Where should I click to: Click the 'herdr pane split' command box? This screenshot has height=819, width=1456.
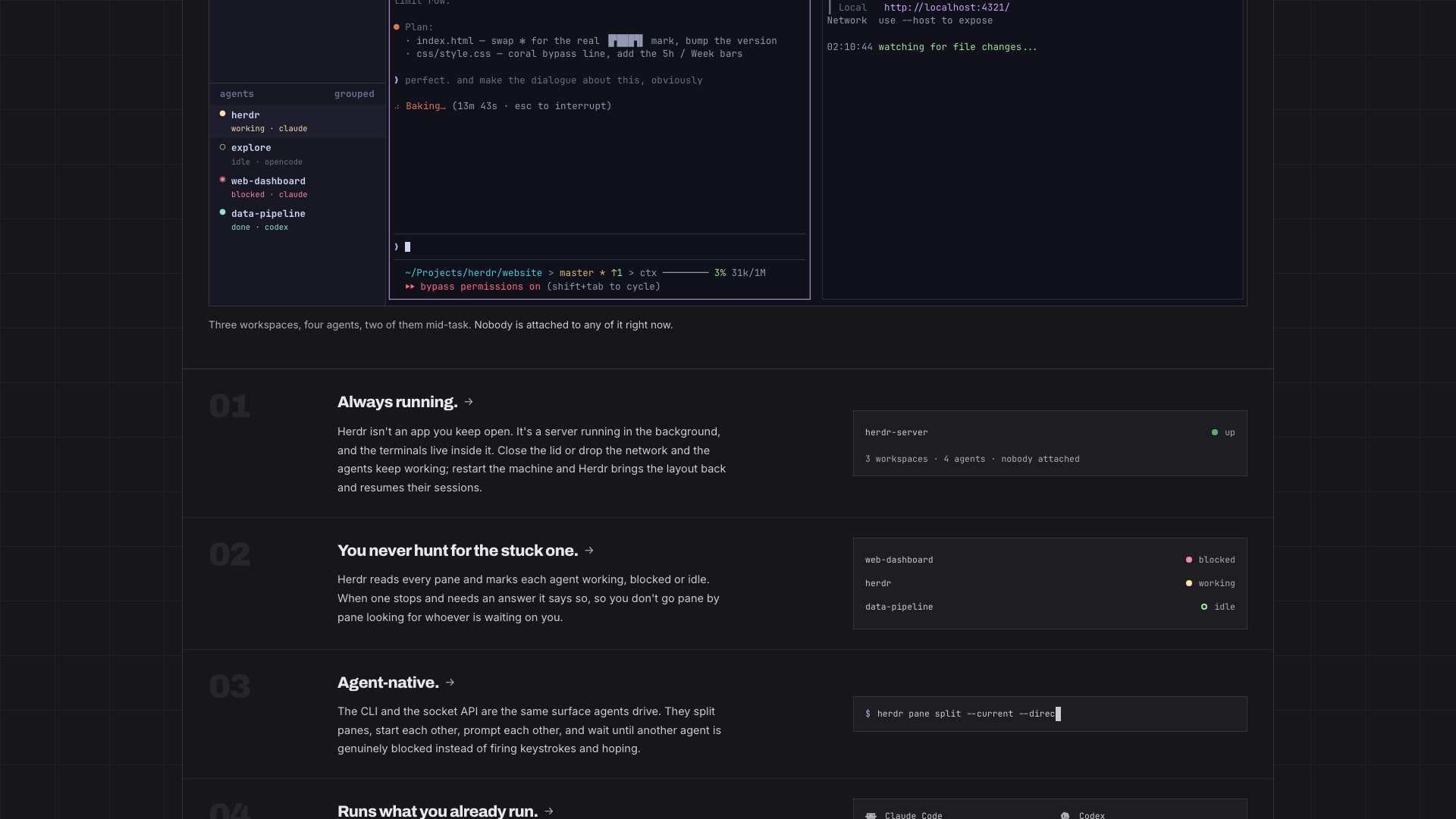1050,714
